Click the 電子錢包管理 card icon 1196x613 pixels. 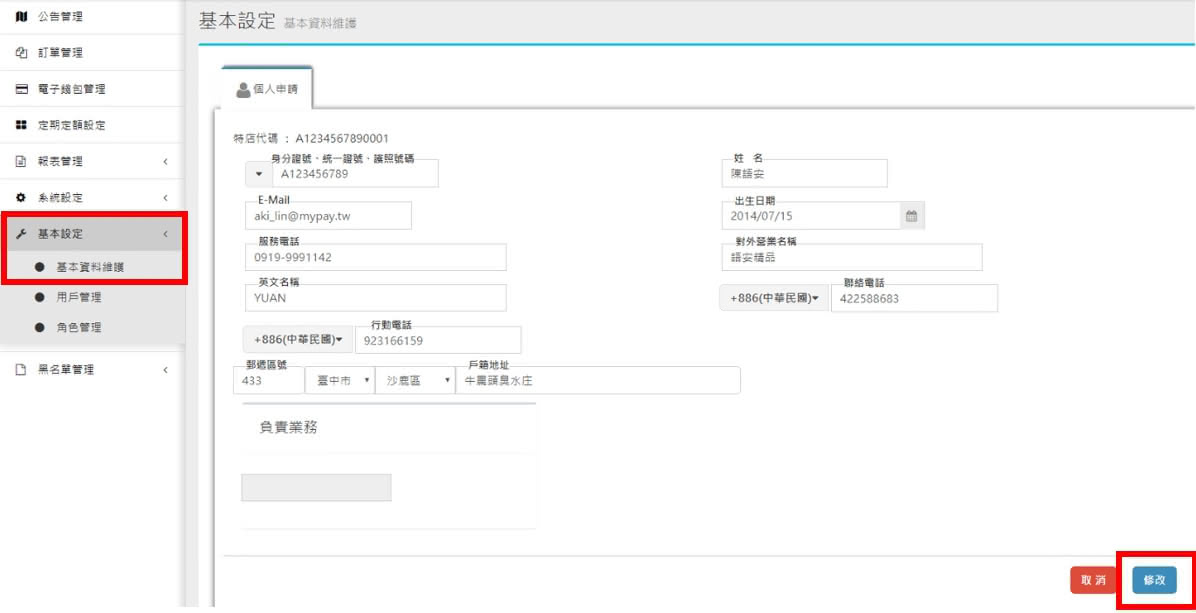[20, 89]
